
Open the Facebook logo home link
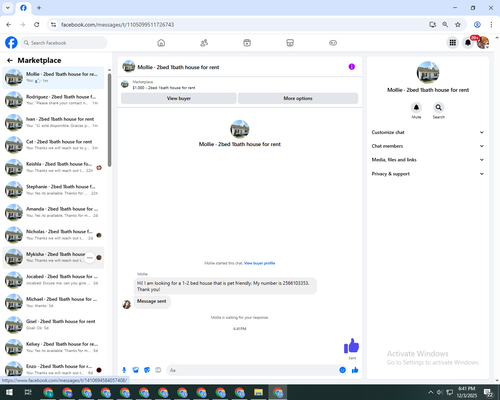pos(11,43)
